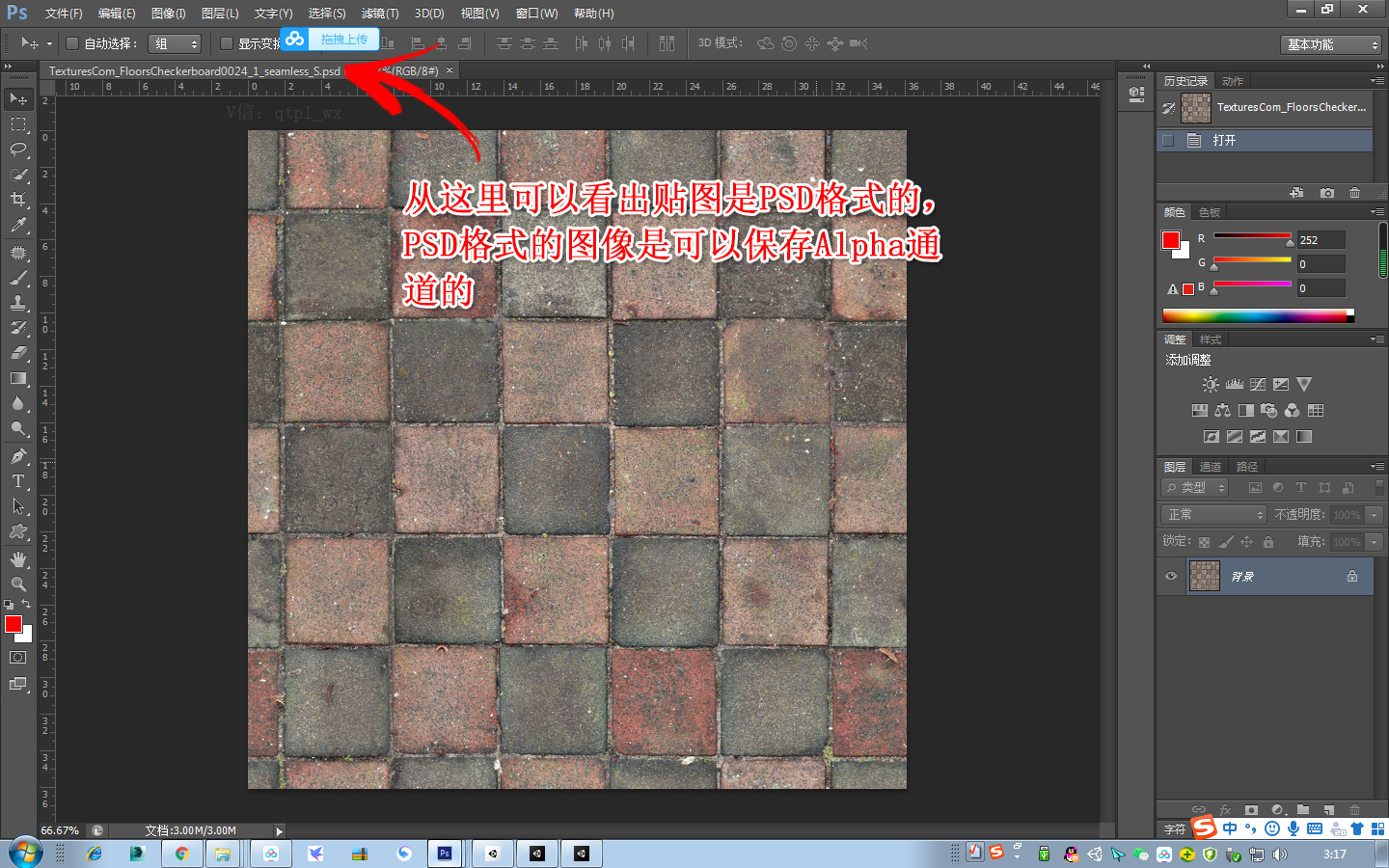Select the Hand tool

point(18,559)
